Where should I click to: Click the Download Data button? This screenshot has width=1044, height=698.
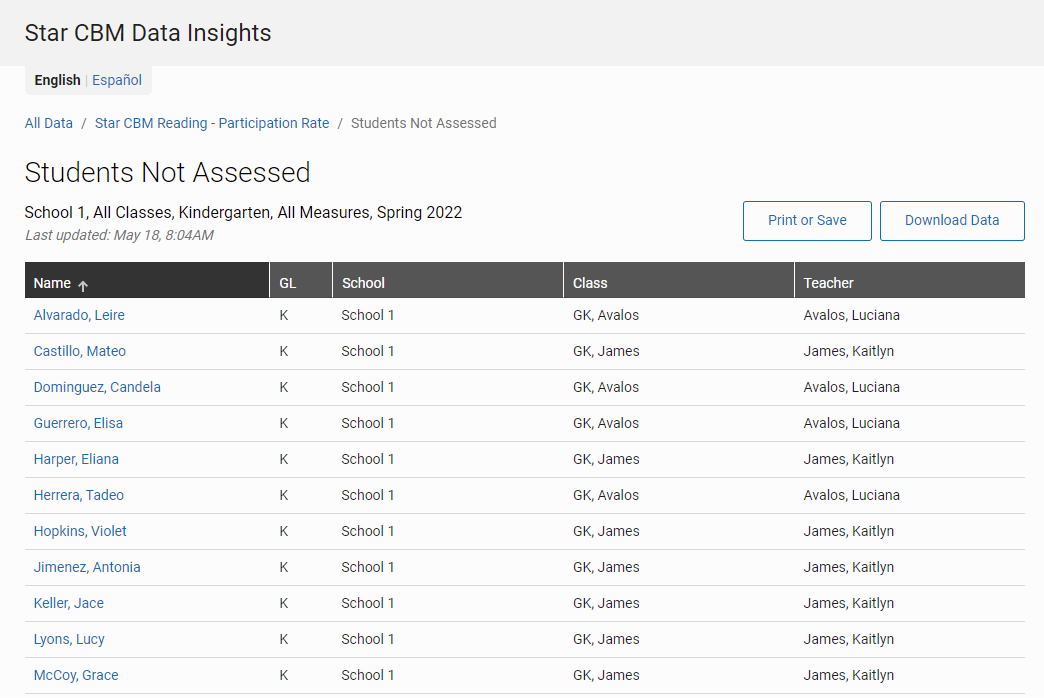952,220
